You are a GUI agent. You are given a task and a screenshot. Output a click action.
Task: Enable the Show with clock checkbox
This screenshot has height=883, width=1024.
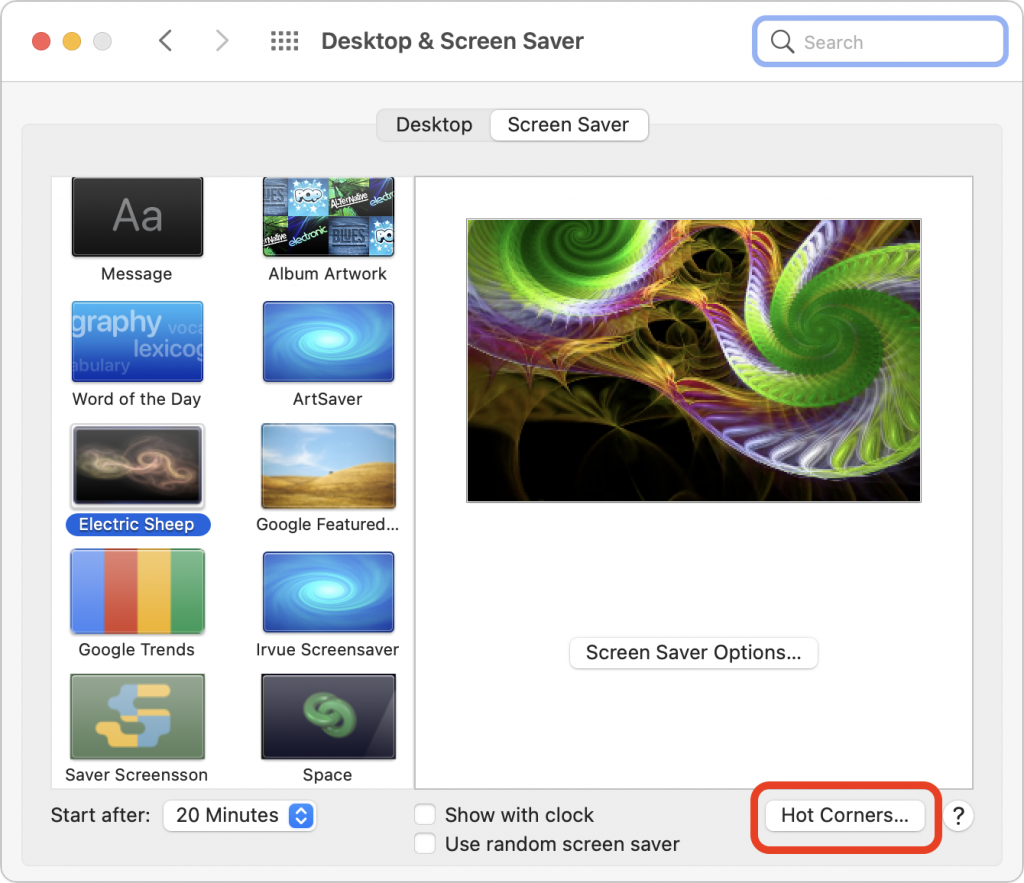click(x=426, y=815)
